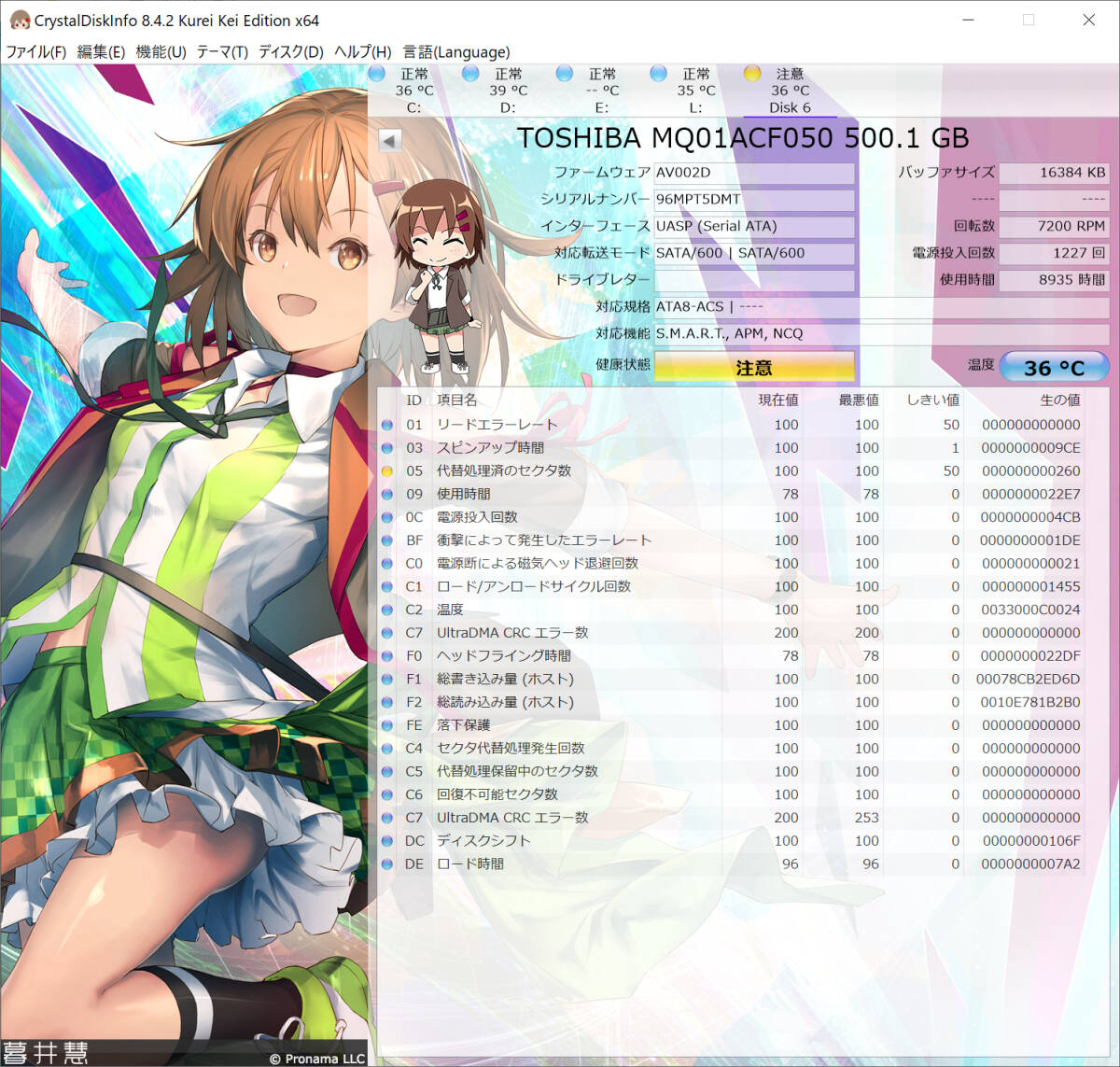Select the D: drive status orb
Screen dimensions: 1120x1067
470,74
